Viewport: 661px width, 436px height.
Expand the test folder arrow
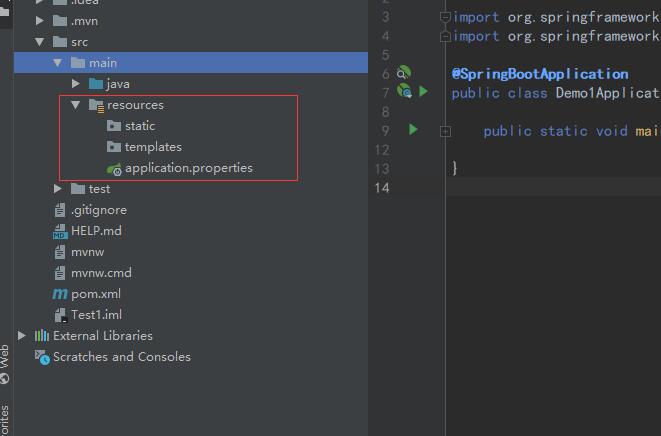click(58, 189)
